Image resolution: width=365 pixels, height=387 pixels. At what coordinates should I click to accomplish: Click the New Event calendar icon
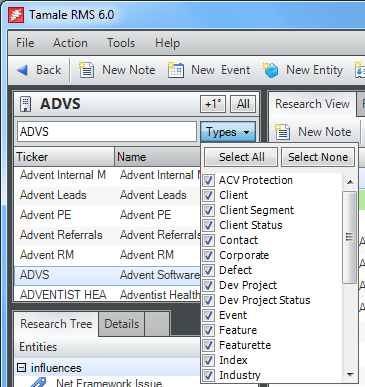click(176, 70)
